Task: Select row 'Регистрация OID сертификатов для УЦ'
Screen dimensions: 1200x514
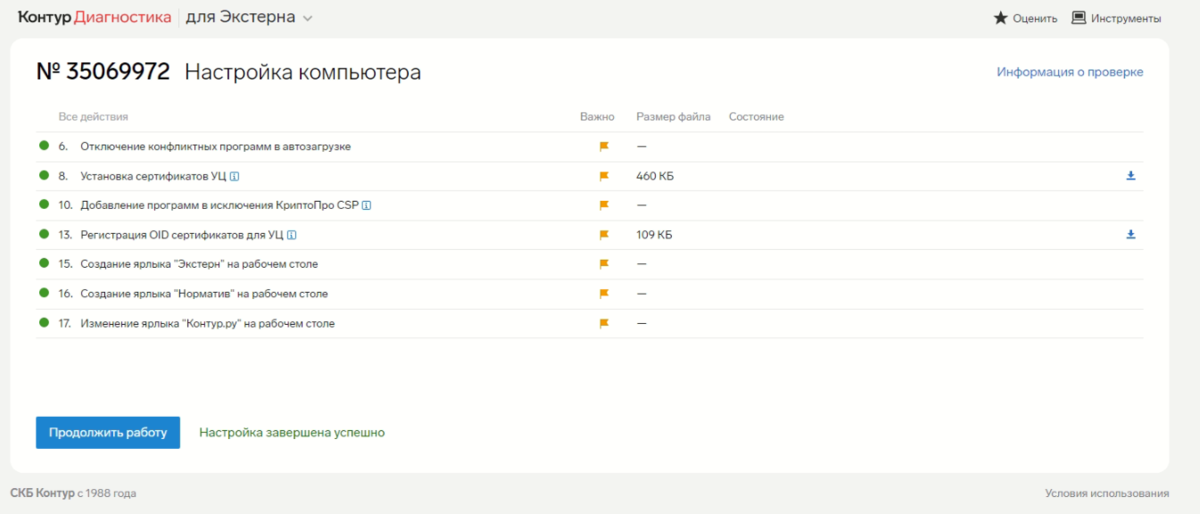Action: coord(590,235)
